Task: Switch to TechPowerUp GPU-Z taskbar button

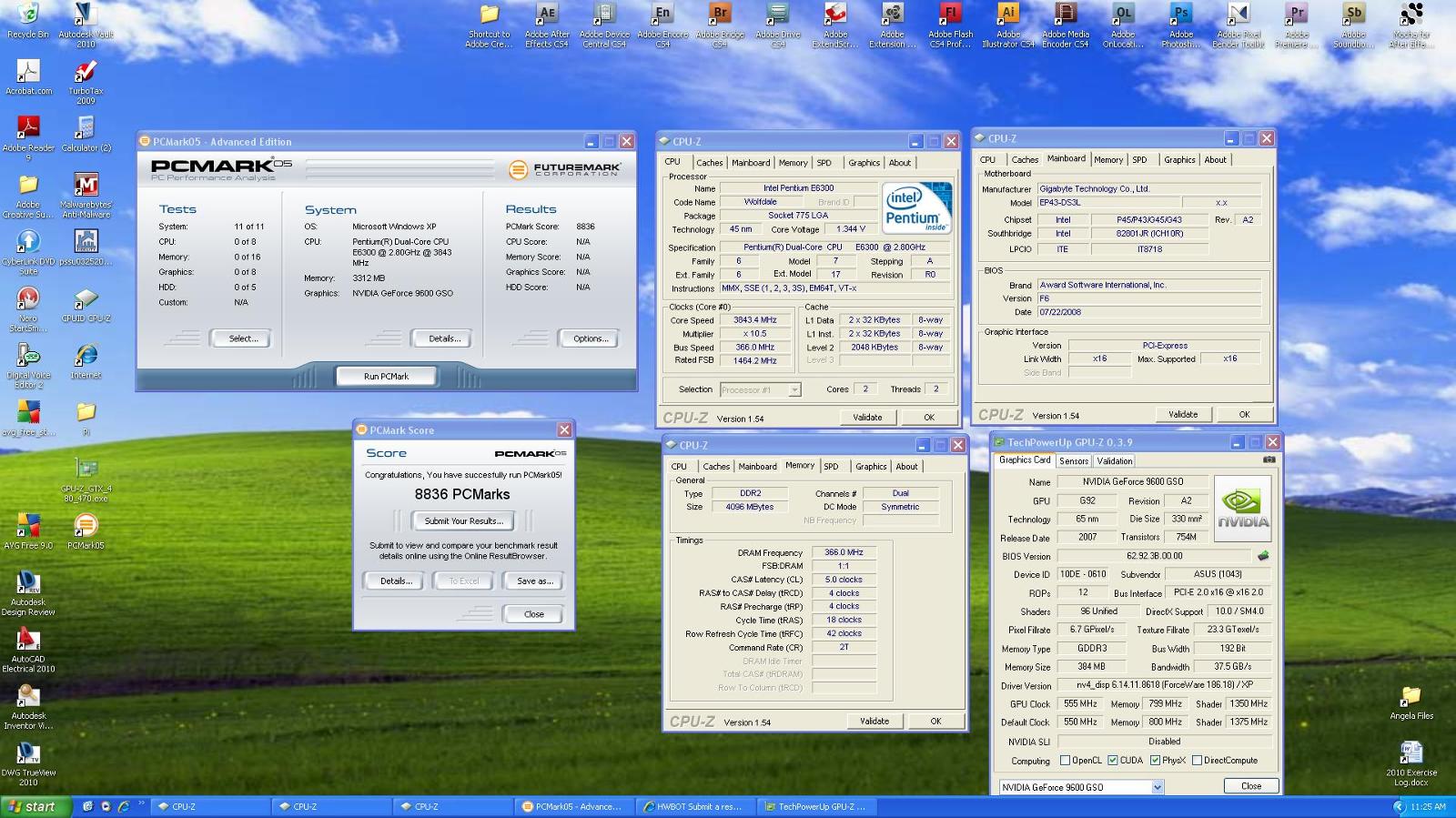Action: (815, 806)
